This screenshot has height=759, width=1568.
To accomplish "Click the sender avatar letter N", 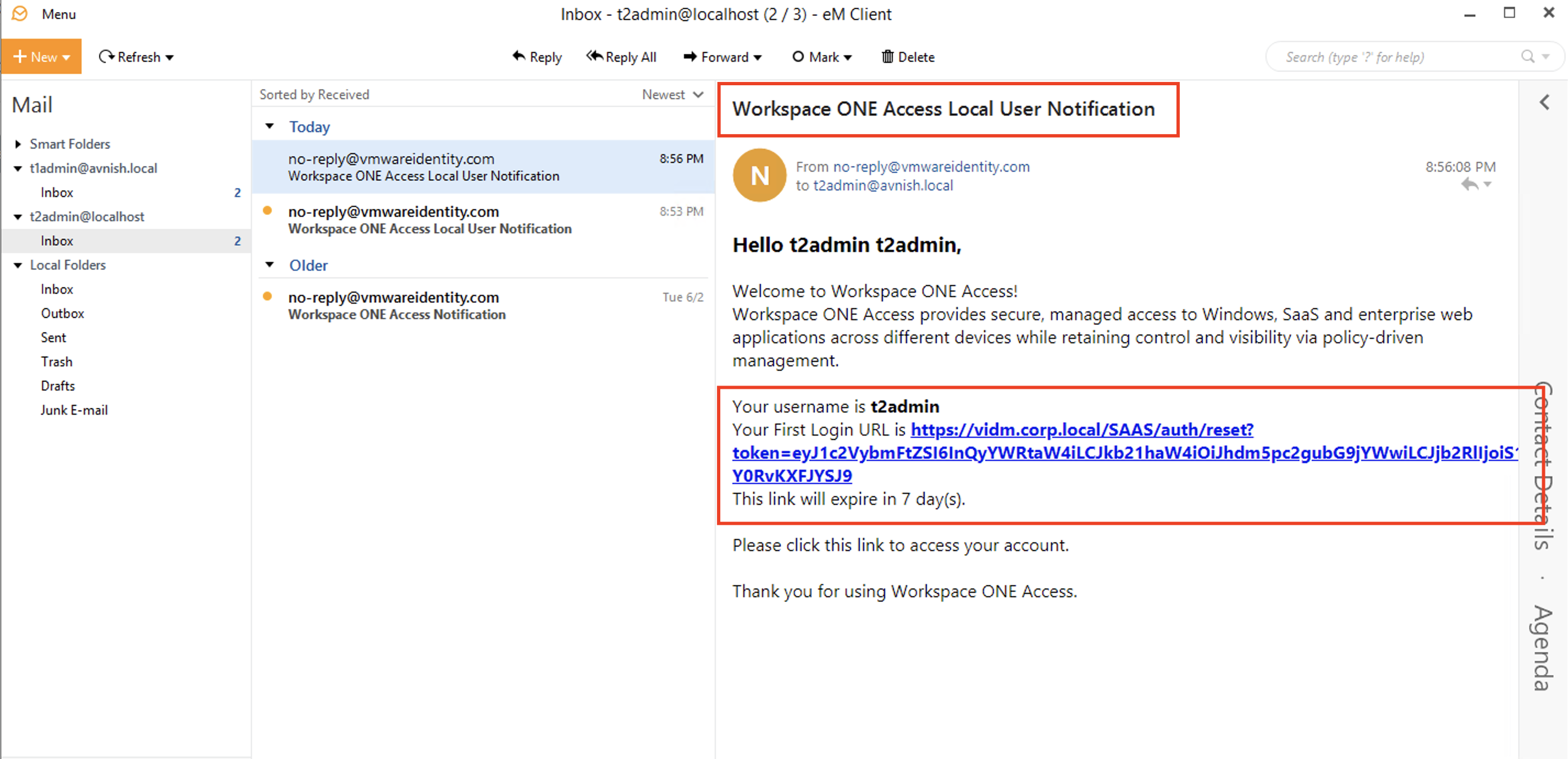I will [759, 175].
